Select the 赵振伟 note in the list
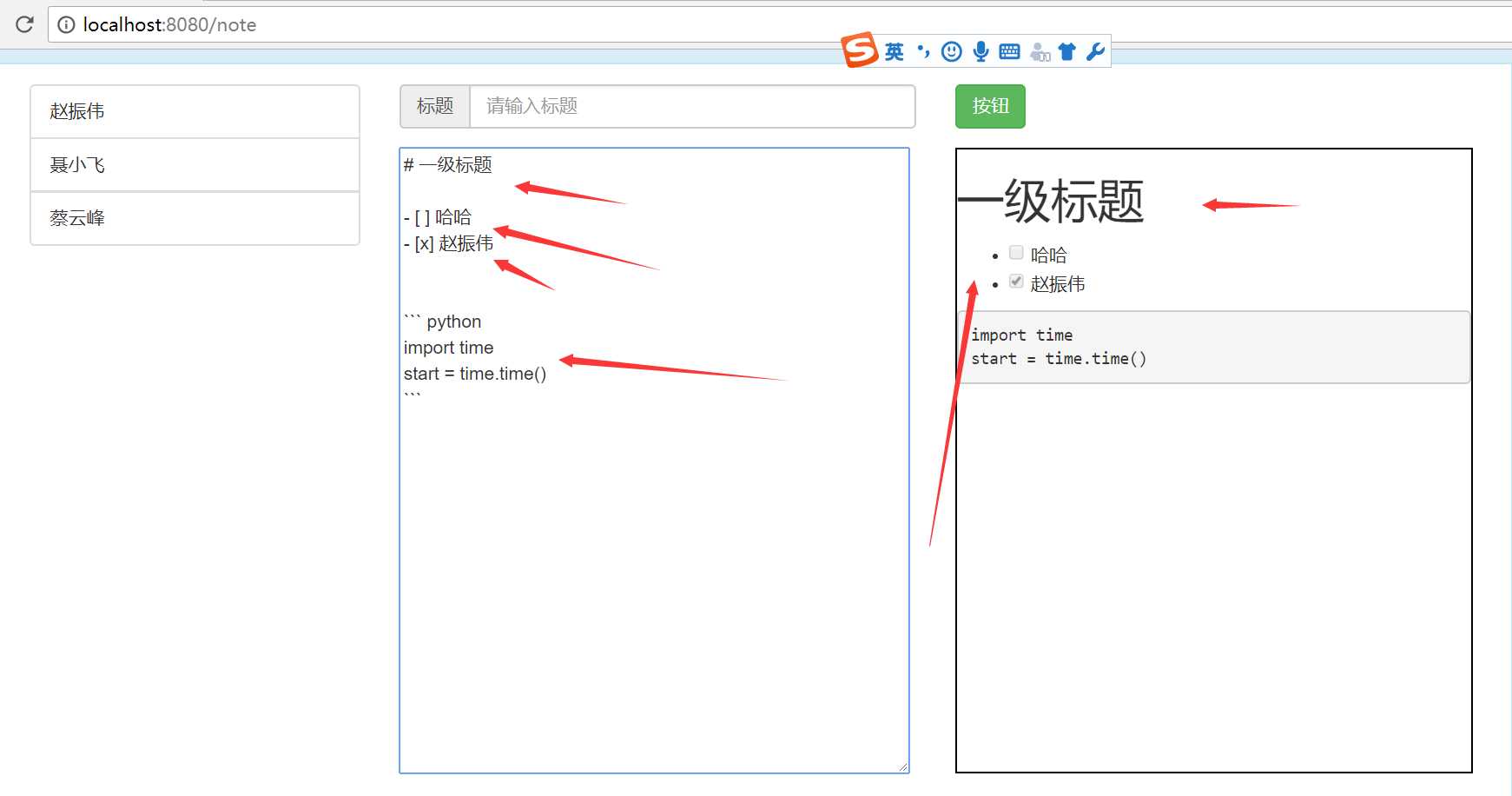Viewport: 1512px width, 796px height. click(x=195, y=111)
